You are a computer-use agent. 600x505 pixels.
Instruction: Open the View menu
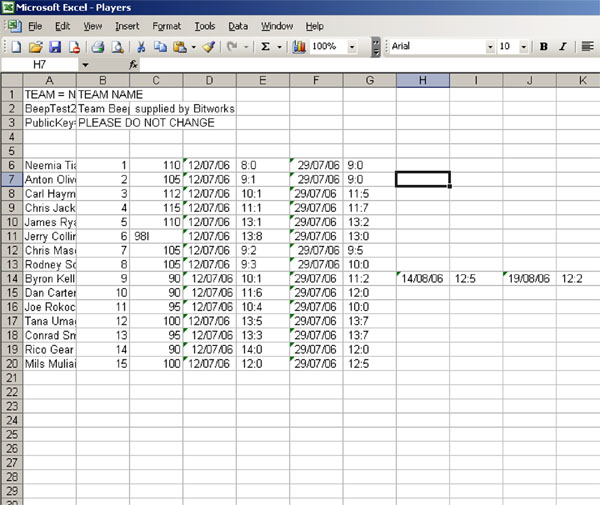(93, 26)
